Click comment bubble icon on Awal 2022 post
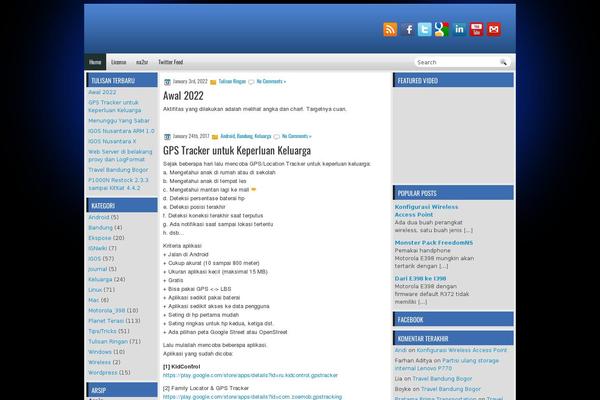 coord(251,82)
